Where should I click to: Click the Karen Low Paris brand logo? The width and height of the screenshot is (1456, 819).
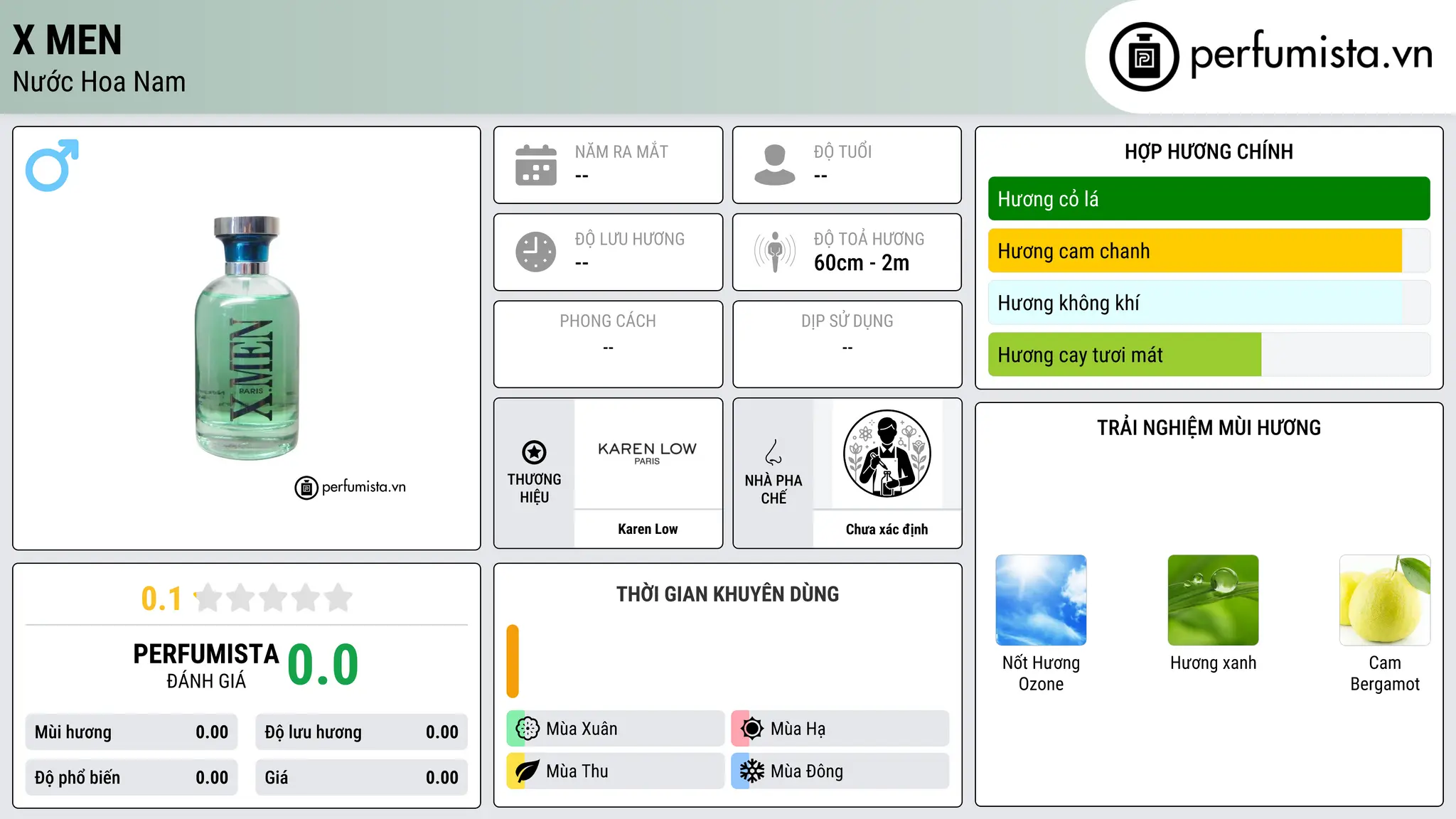[x=648, y=453]
